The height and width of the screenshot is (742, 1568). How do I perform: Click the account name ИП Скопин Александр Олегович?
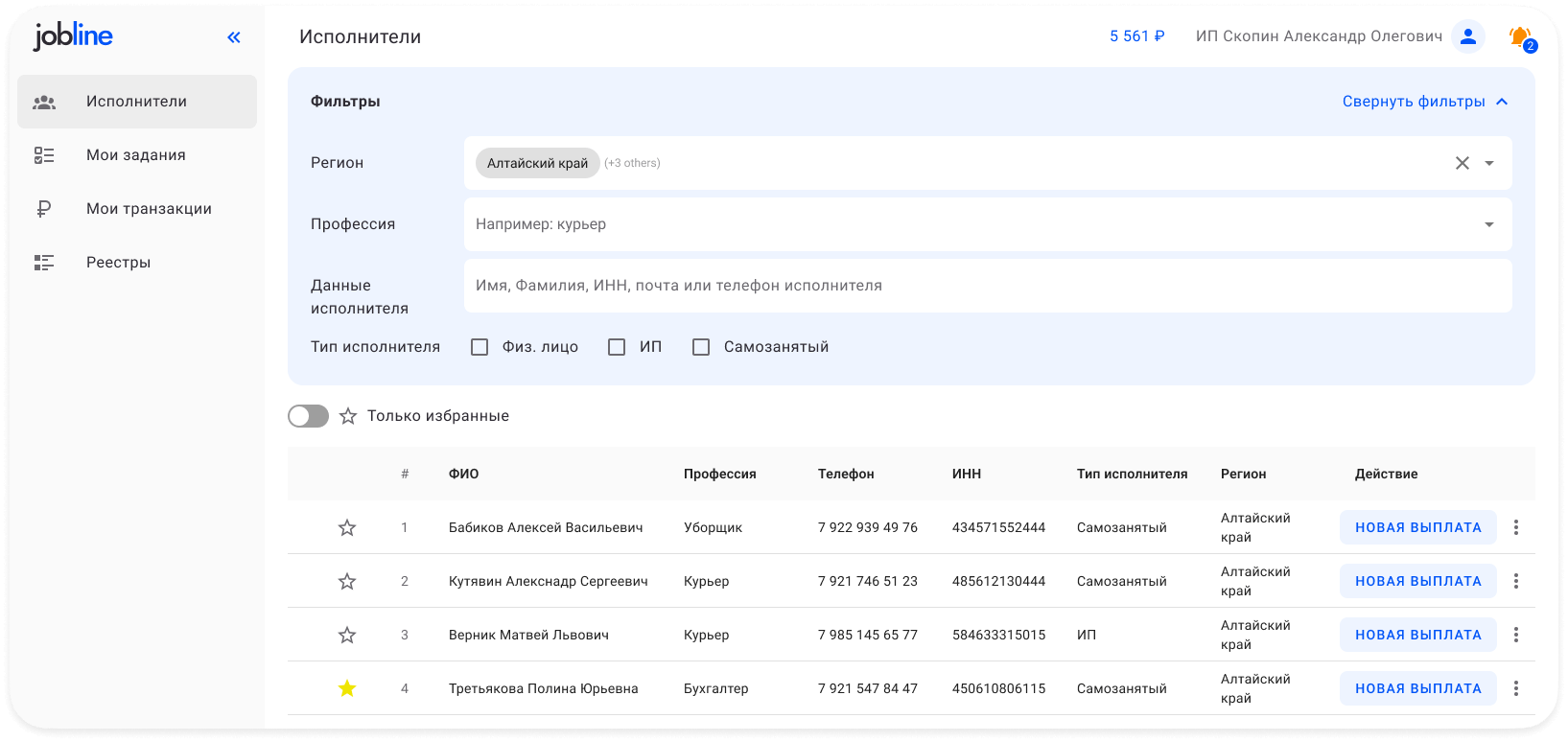1319,36
